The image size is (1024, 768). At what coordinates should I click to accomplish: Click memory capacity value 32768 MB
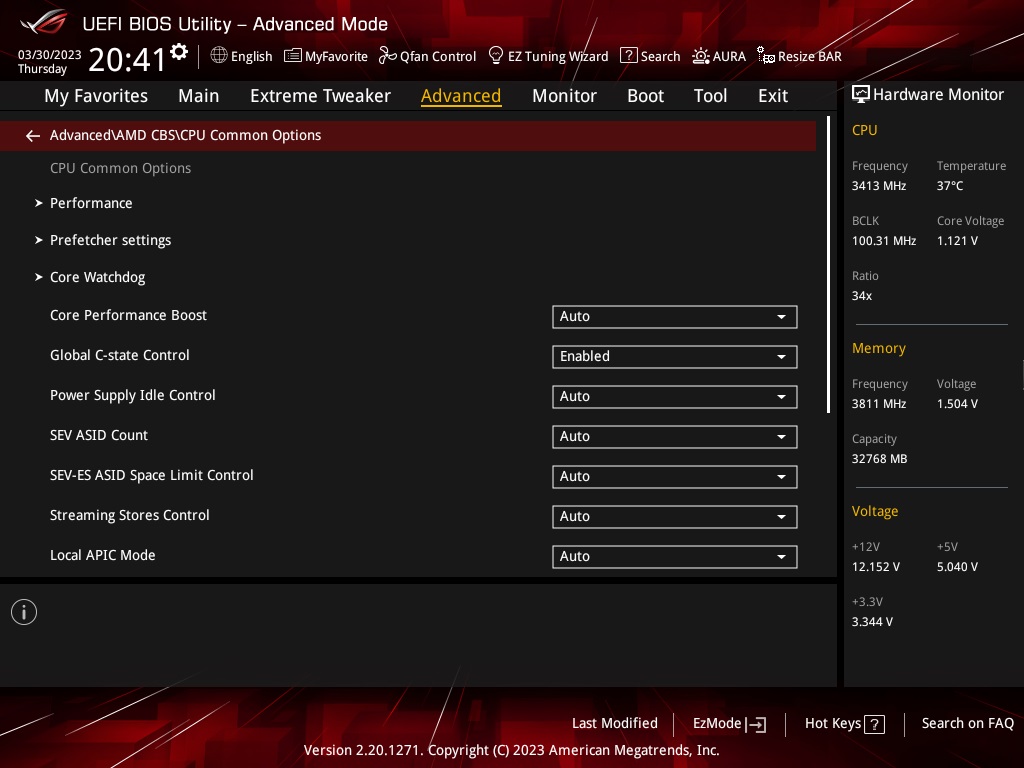[x=879, y=459]
